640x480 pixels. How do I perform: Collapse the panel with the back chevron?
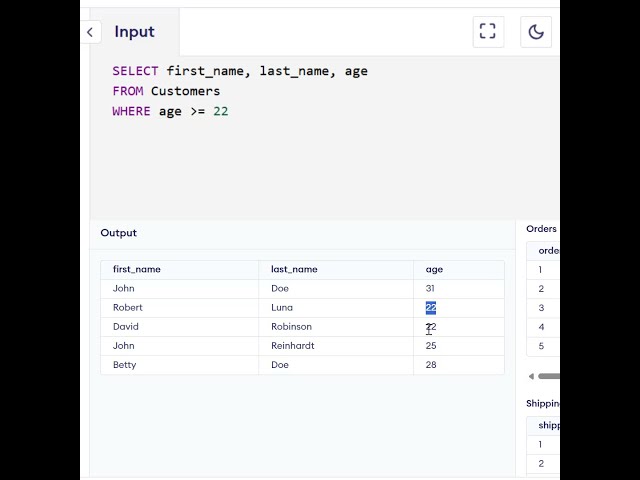pos(90,32)
